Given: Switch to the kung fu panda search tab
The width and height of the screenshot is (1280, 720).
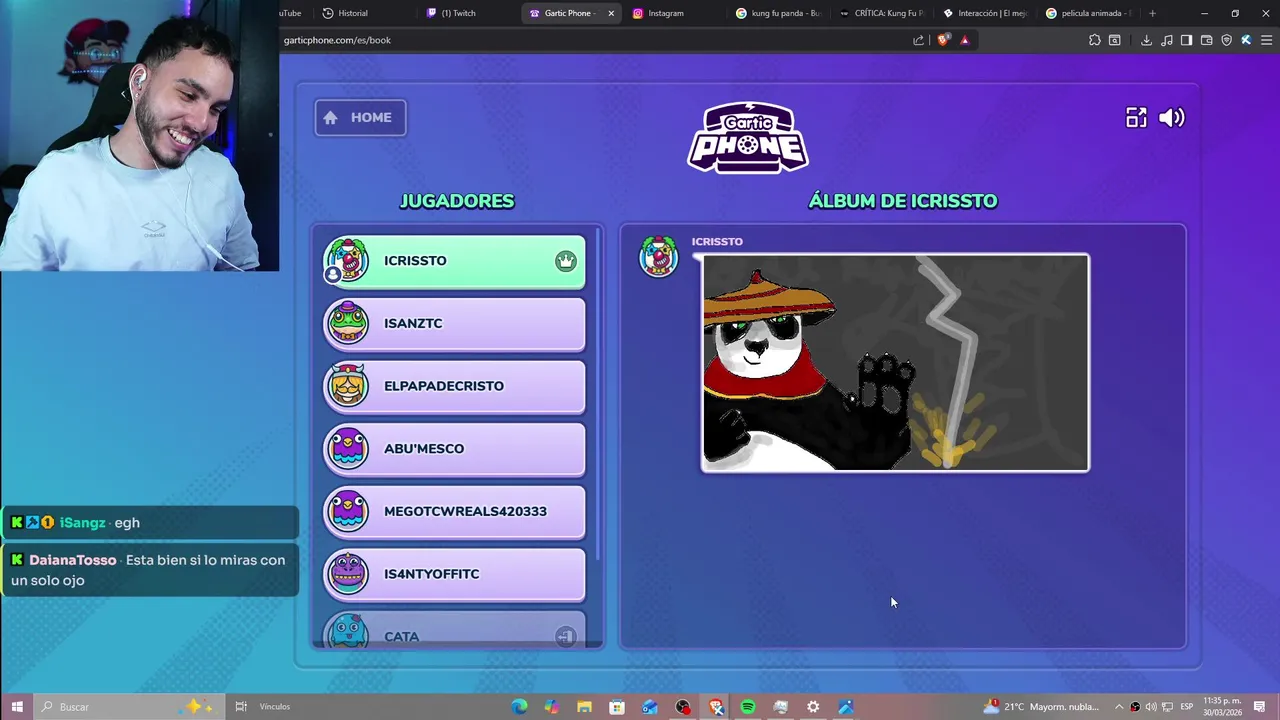Looking at the screenshot, I should [779, 13].
